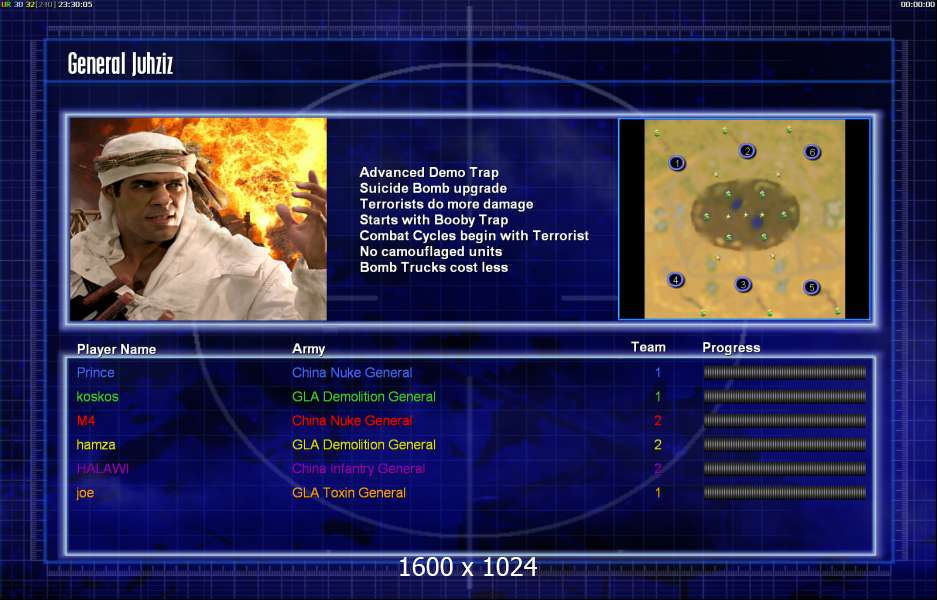The width and height of the screenshot is (937, 600).
Task: Click the "Team" column header
Action: pyautogui.click(x=648, y=347)
